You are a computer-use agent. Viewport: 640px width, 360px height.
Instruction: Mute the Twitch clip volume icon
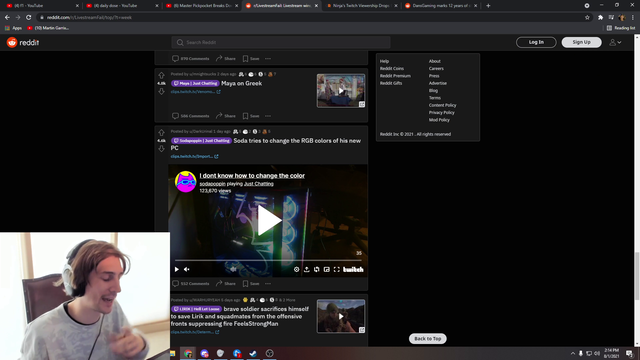click(187, 269)
